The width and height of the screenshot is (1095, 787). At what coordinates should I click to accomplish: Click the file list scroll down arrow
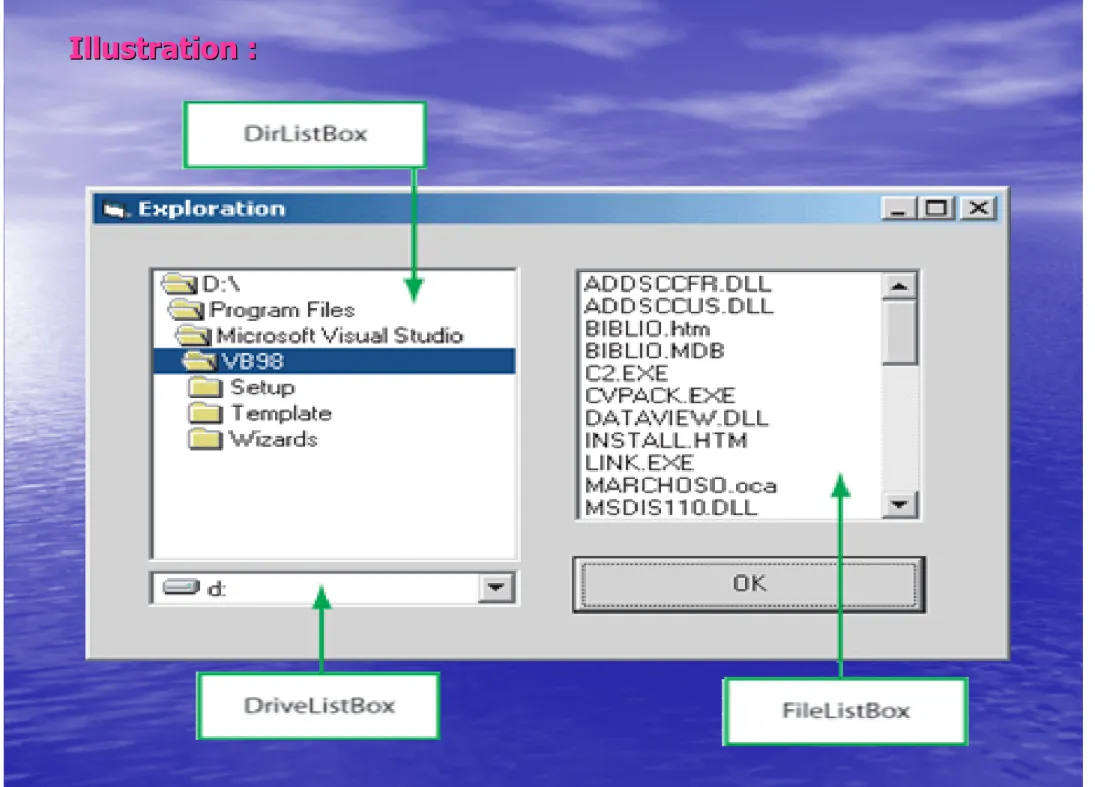tap(899, 504)
